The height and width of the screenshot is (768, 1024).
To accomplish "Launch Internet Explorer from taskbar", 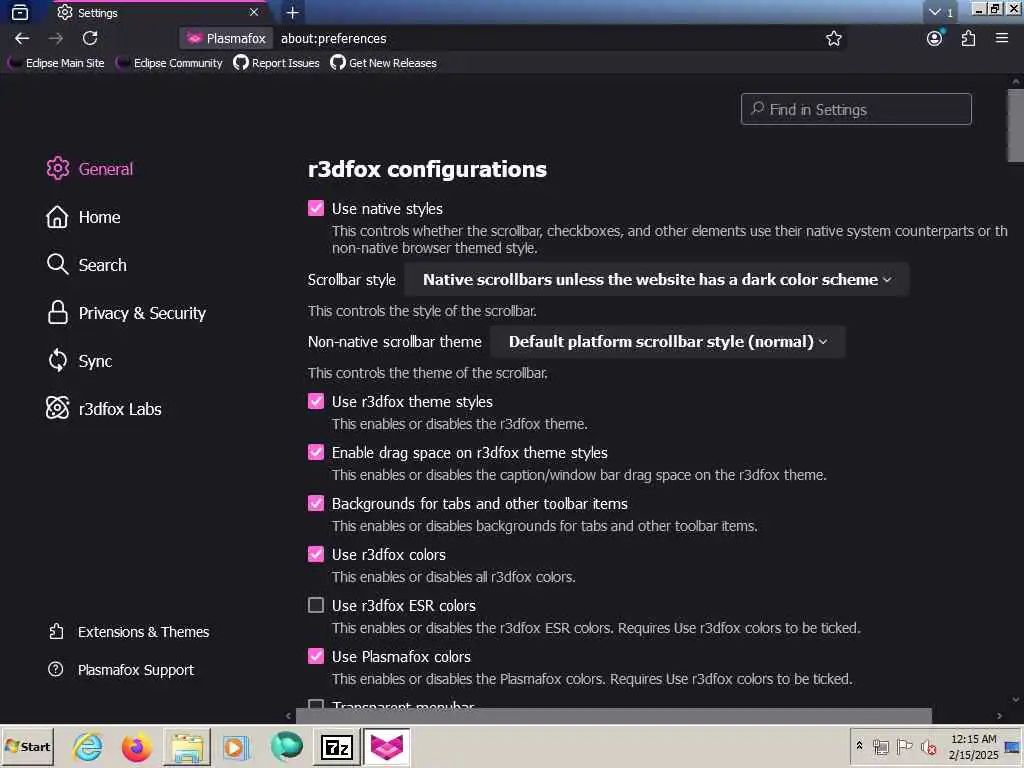I will coord(88,746).
